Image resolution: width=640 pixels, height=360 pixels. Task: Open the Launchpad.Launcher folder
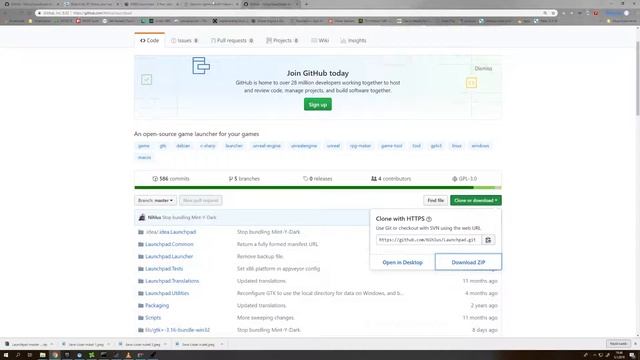point(169,256)
